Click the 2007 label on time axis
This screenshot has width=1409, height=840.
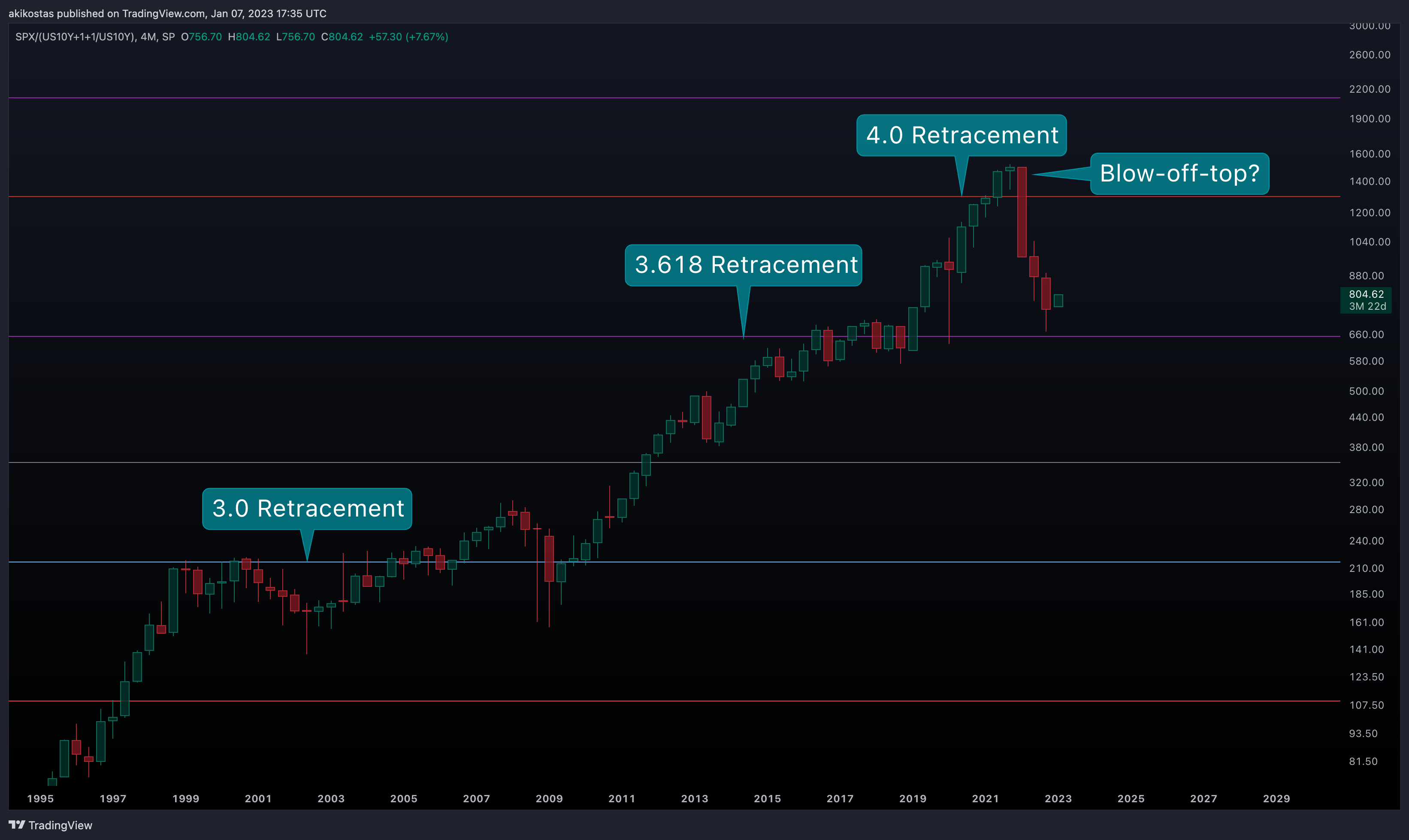[x=477, y=799]
